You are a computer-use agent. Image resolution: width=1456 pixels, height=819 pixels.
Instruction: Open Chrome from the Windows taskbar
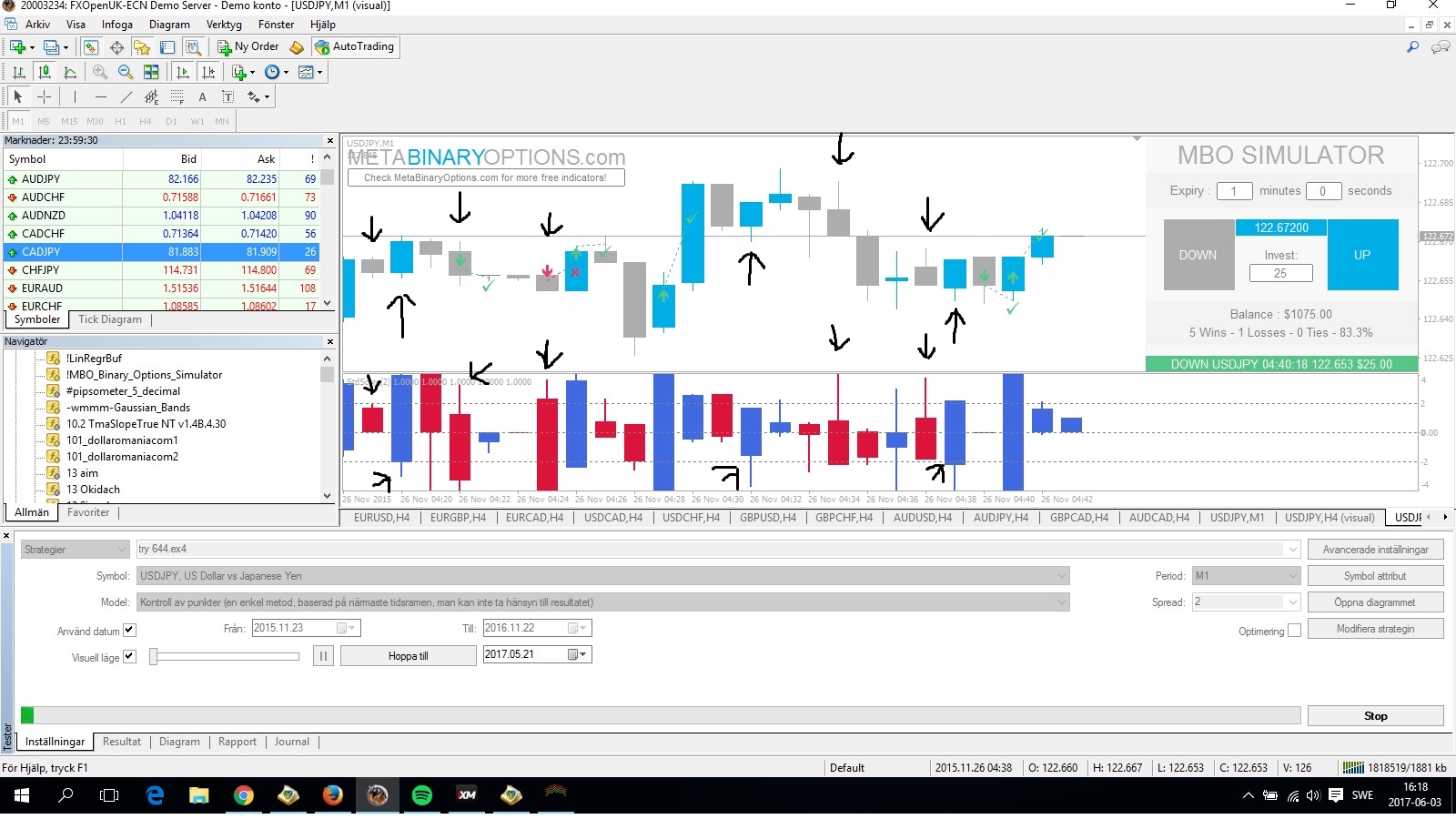[x=243, y=795]
